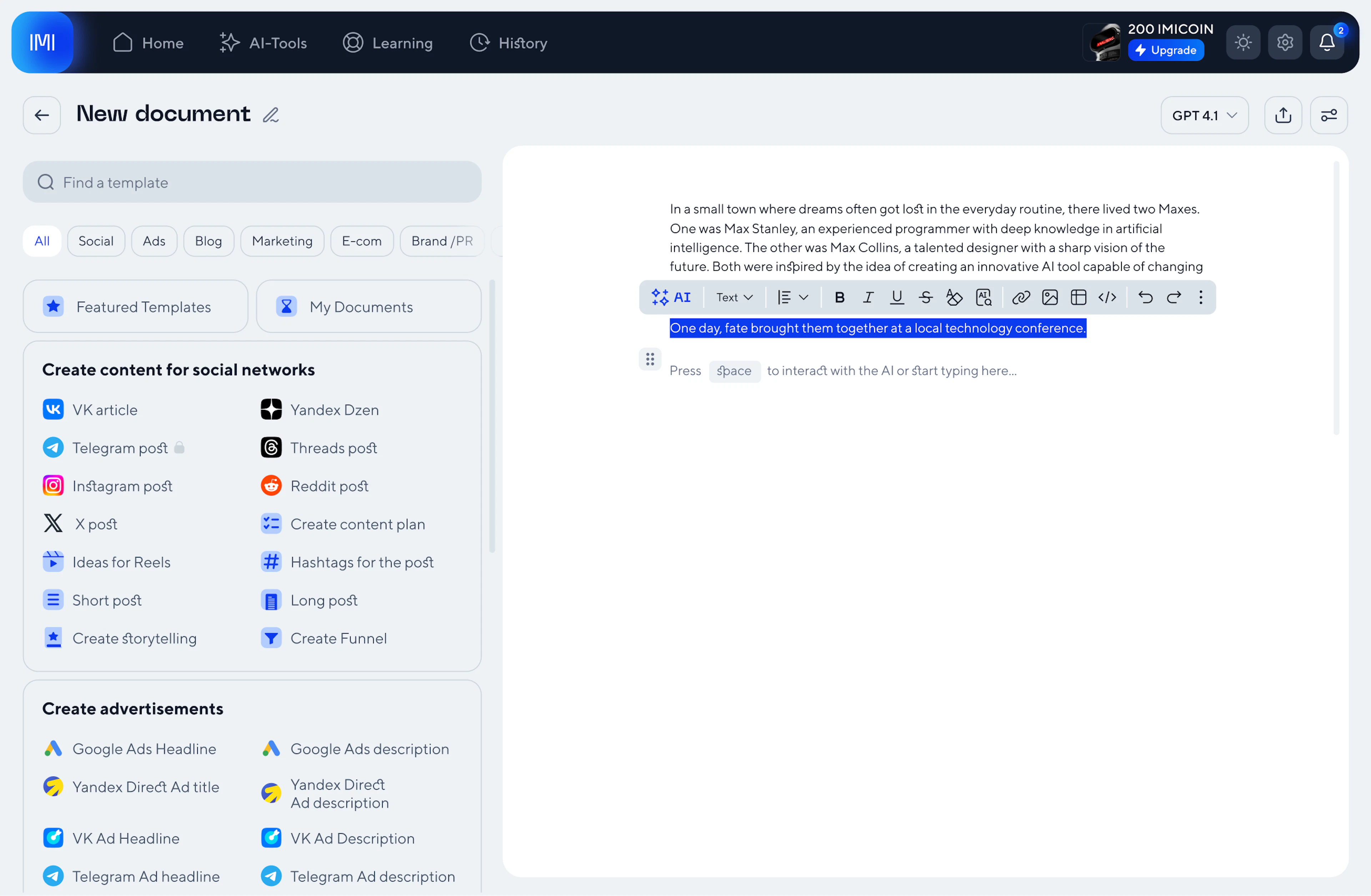Screen dimensions: 1371x896
Task: Open the AI assistant from the text toolbar
Action: coord(671,297)
